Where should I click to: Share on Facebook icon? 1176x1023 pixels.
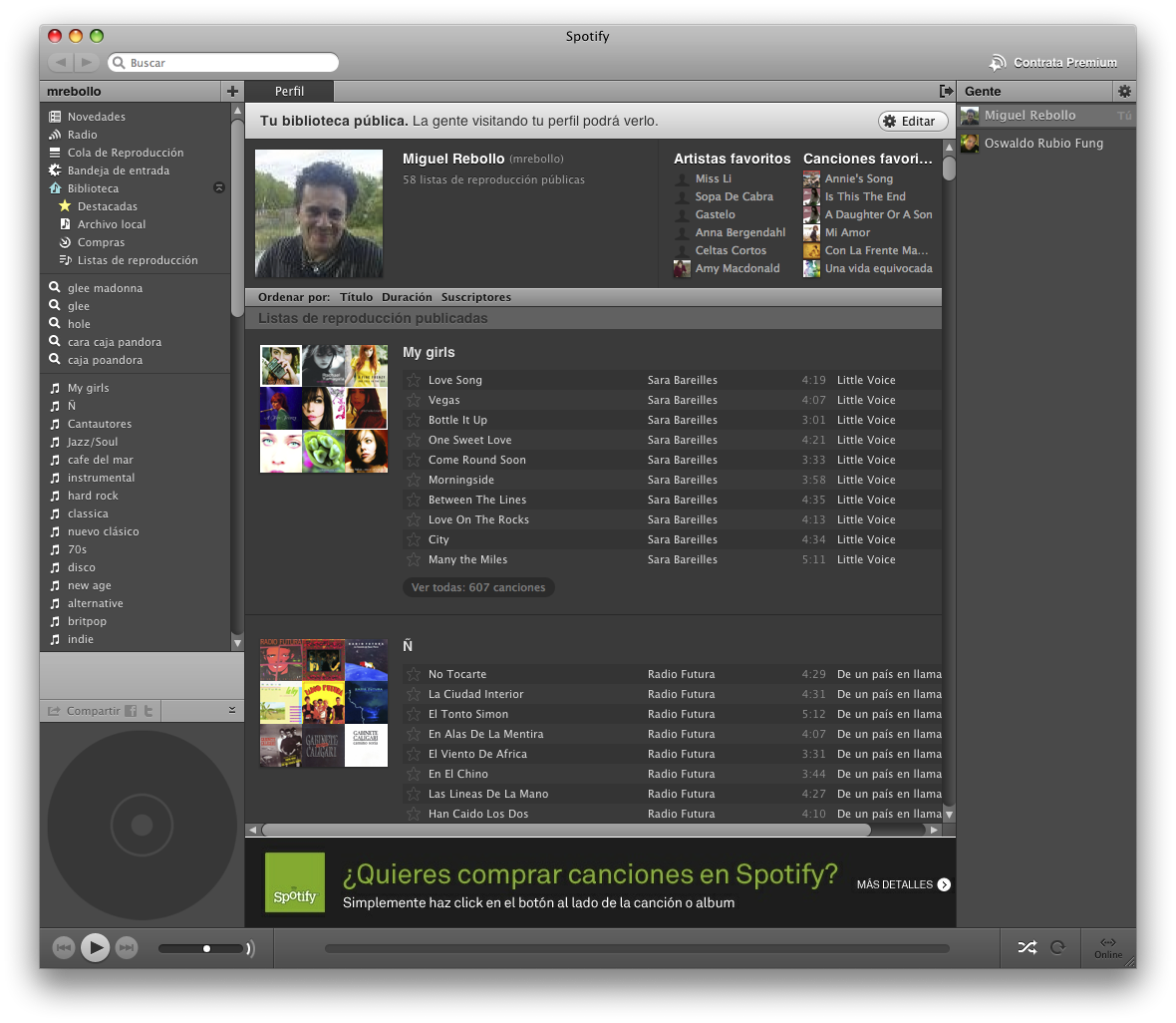click(131, 711)
